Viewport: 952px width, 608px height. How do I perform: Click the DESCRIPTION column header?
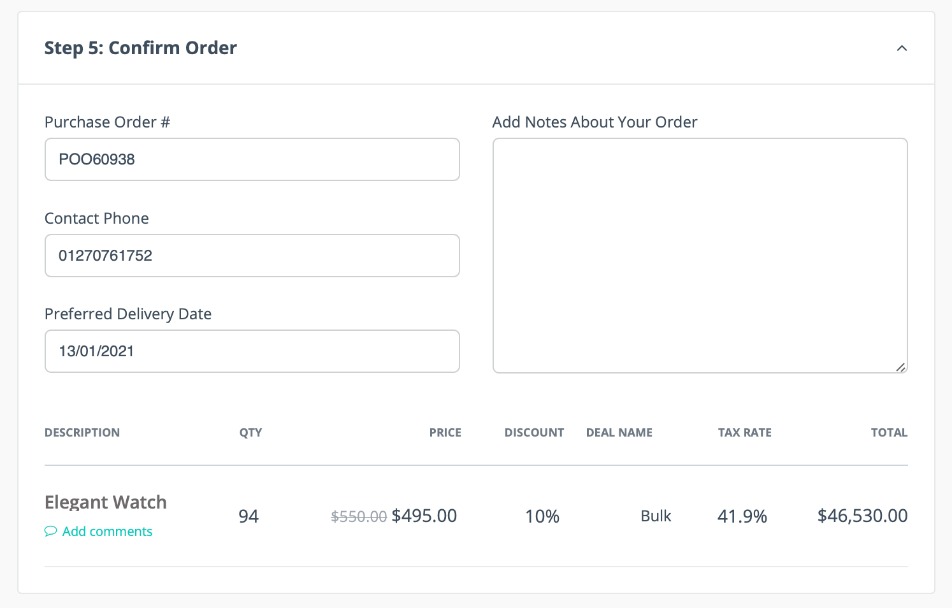click(x=82, y=433)
